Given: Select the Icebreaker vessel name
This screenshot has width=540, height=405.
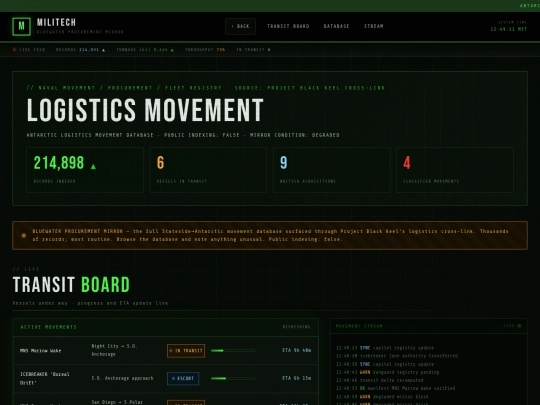Looking at the screenshot, I should click(x=45, y=378).
